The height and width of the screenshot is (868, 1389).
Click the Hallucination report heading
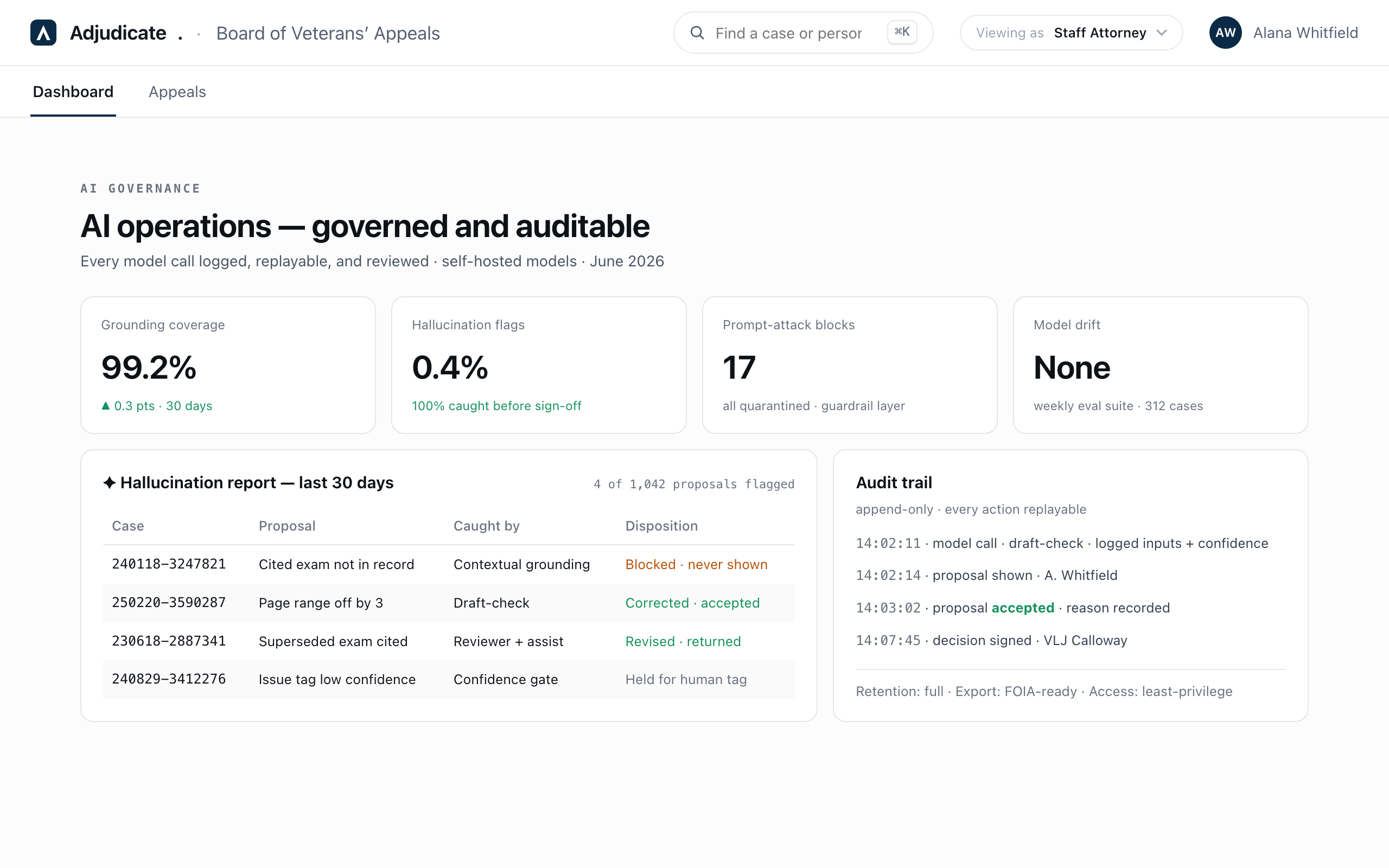(257, 483)
